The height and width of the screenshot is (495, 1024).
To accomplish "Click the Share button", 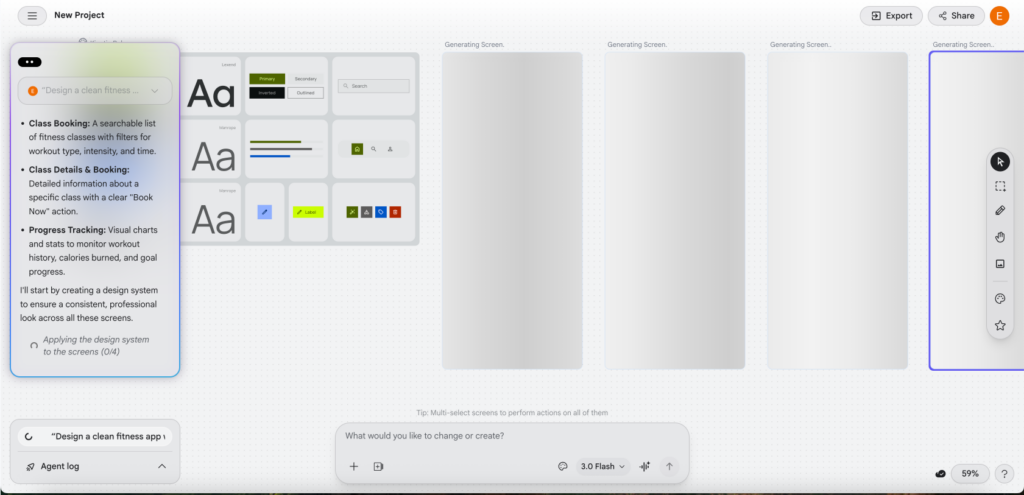I will [955, 16].
